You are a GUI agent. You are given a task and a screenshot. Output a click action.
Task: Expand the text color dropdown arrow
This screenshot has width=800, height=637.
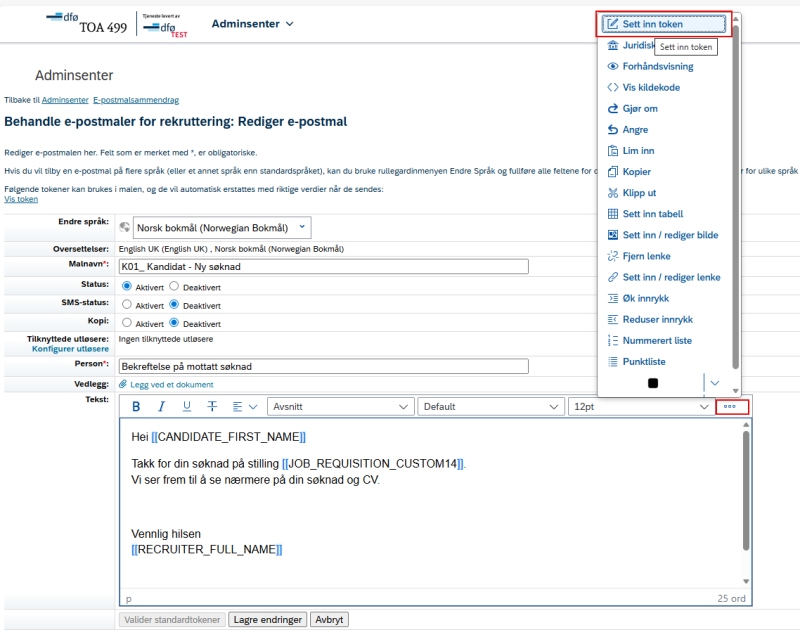(715, 383)
